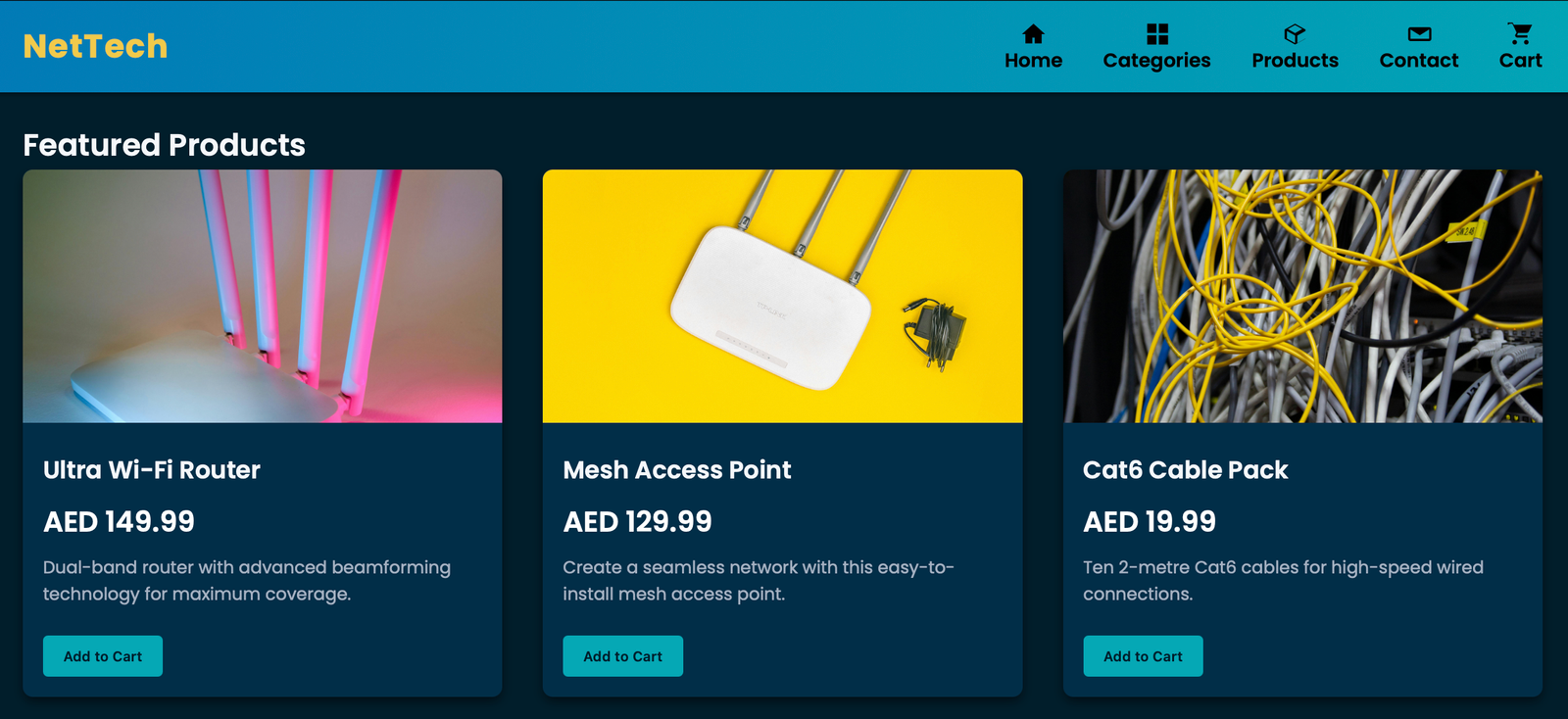
Task: Click the shopping cart icon
Action: [1520, 34]
